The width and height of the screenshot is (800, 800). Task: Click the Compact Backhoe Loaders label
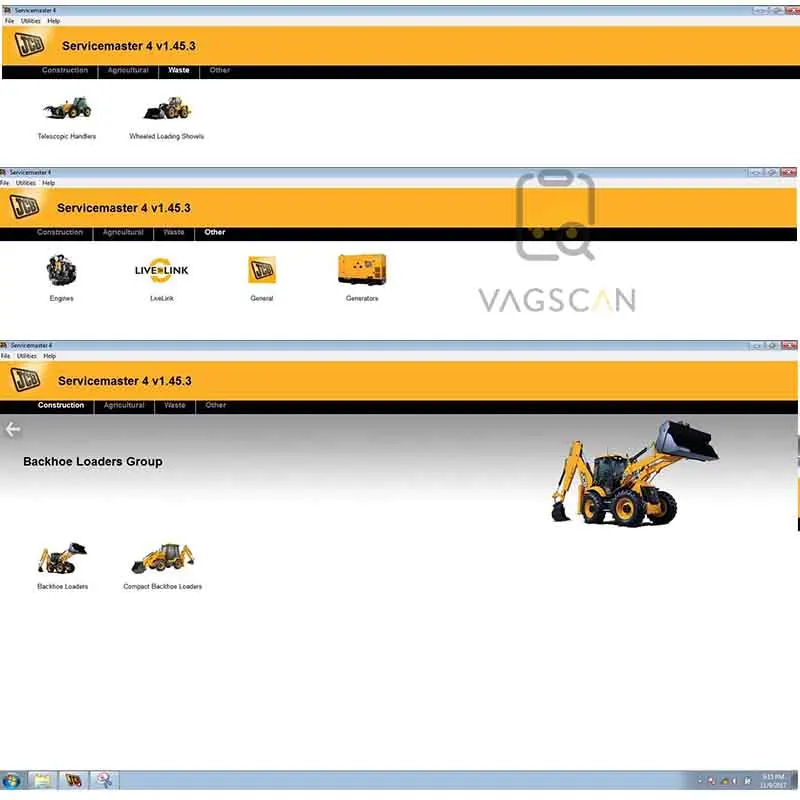[163, 587]
